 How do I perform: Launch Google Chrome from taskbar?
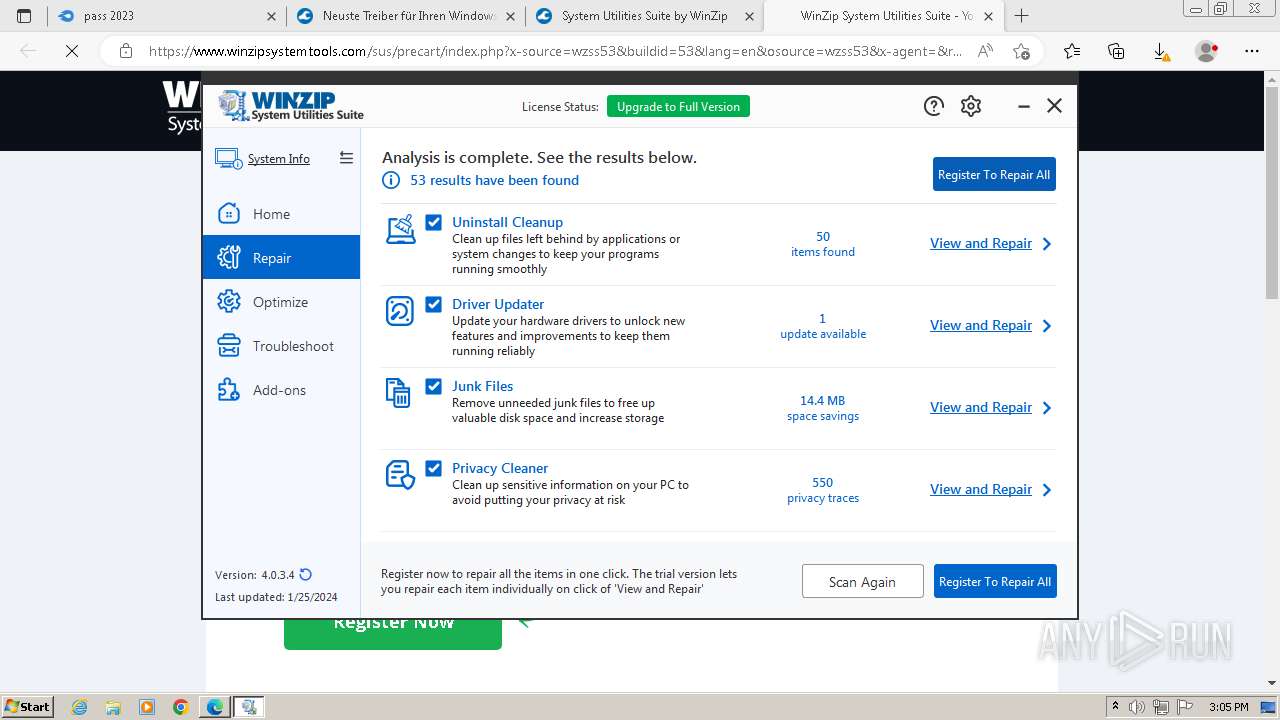[x=181, y=707]
